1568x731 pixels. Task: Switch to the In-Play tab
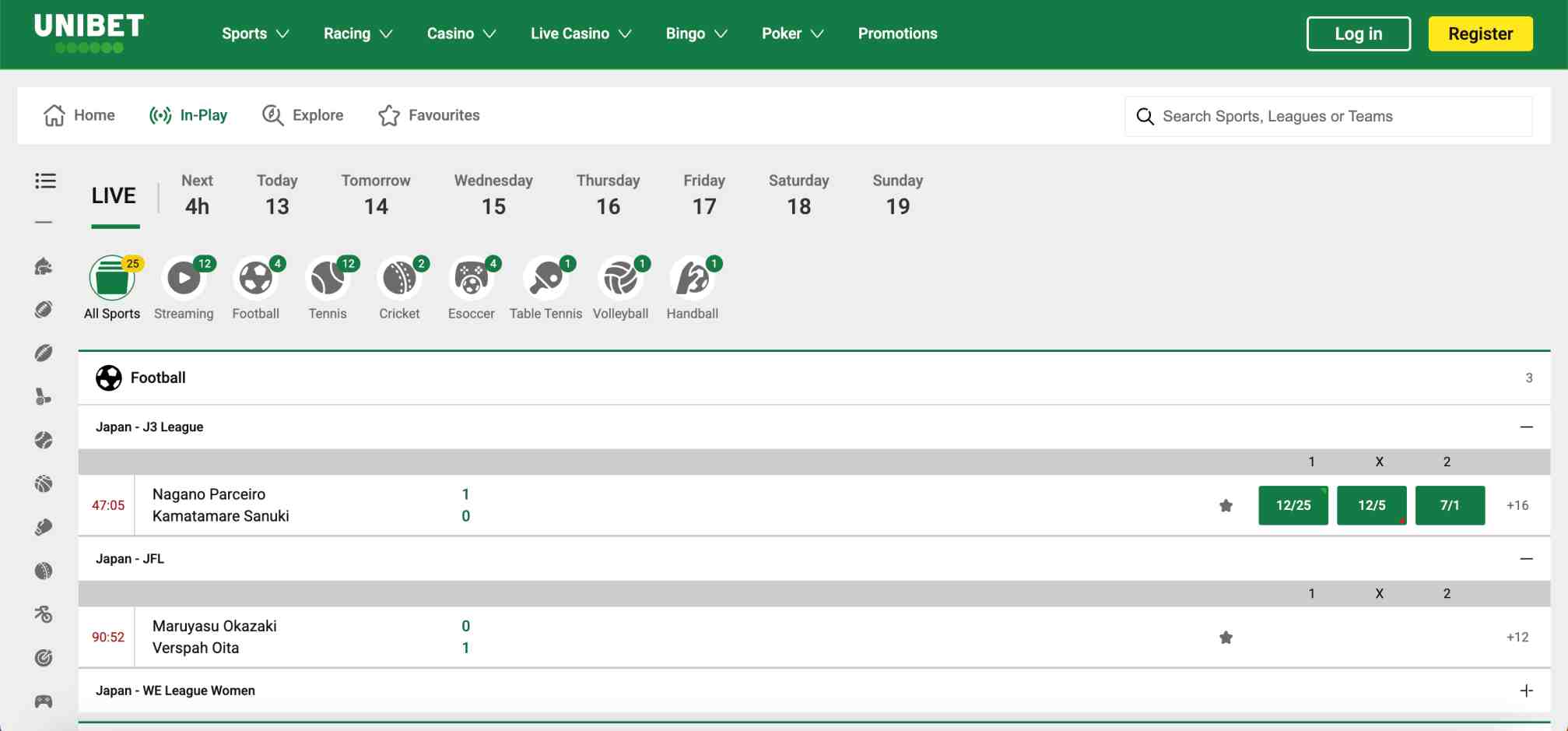click(x=189, y=115)
